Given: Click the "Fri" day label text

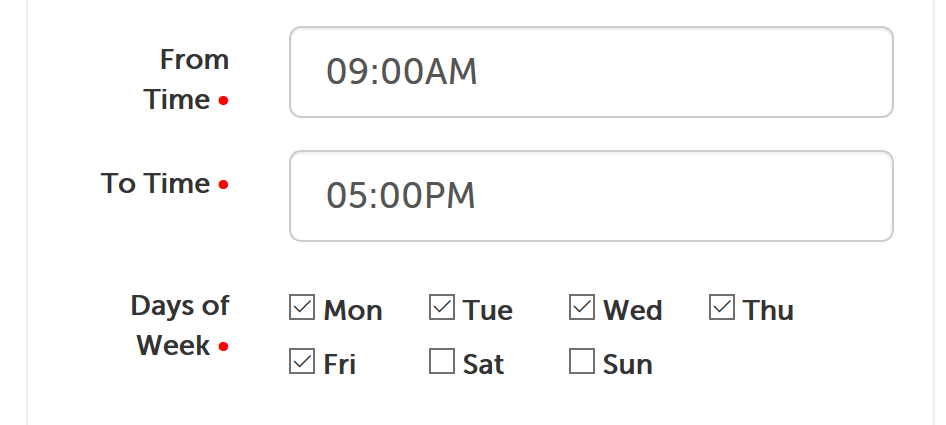Looking at the screenshot, I should (340, 365).
